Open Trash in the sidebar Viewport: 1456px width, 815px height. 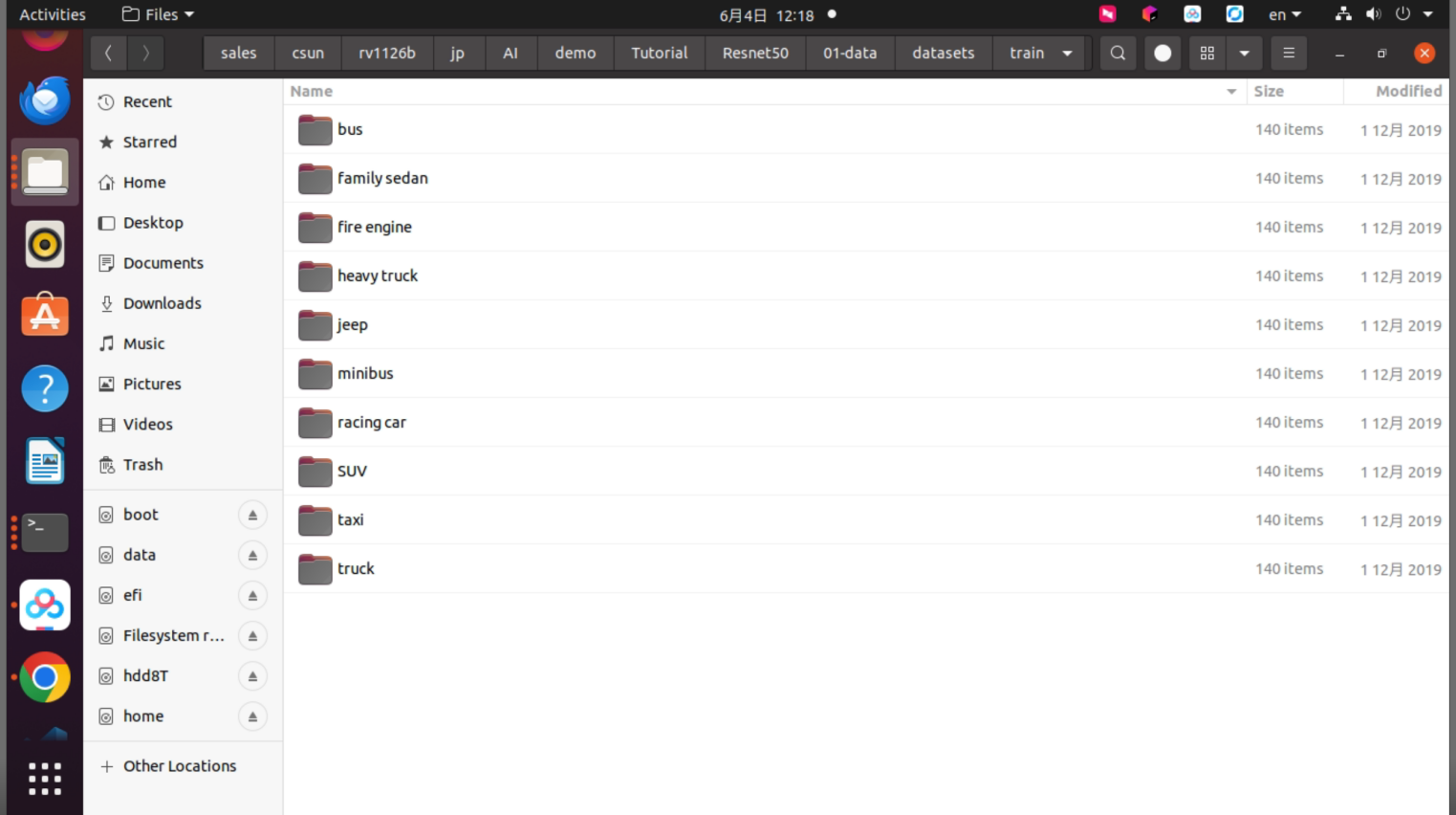(x=183, y=465)
